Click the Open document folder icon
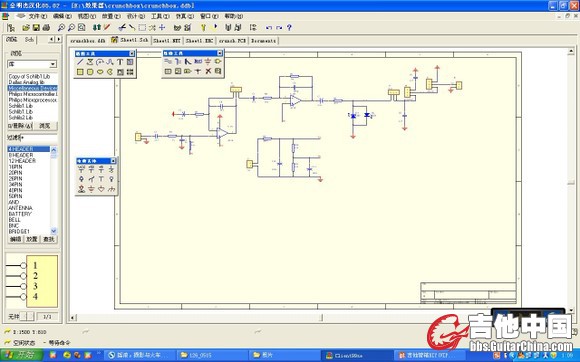Screen dimensions: 580x362 26,27
